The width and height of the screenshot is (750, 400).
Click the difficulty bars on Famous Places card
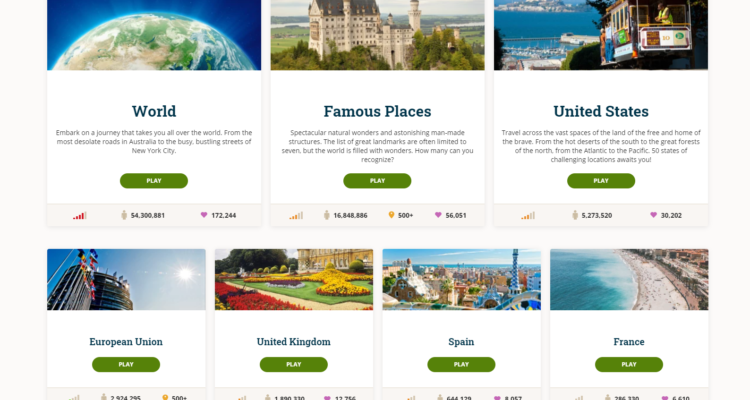296,216
